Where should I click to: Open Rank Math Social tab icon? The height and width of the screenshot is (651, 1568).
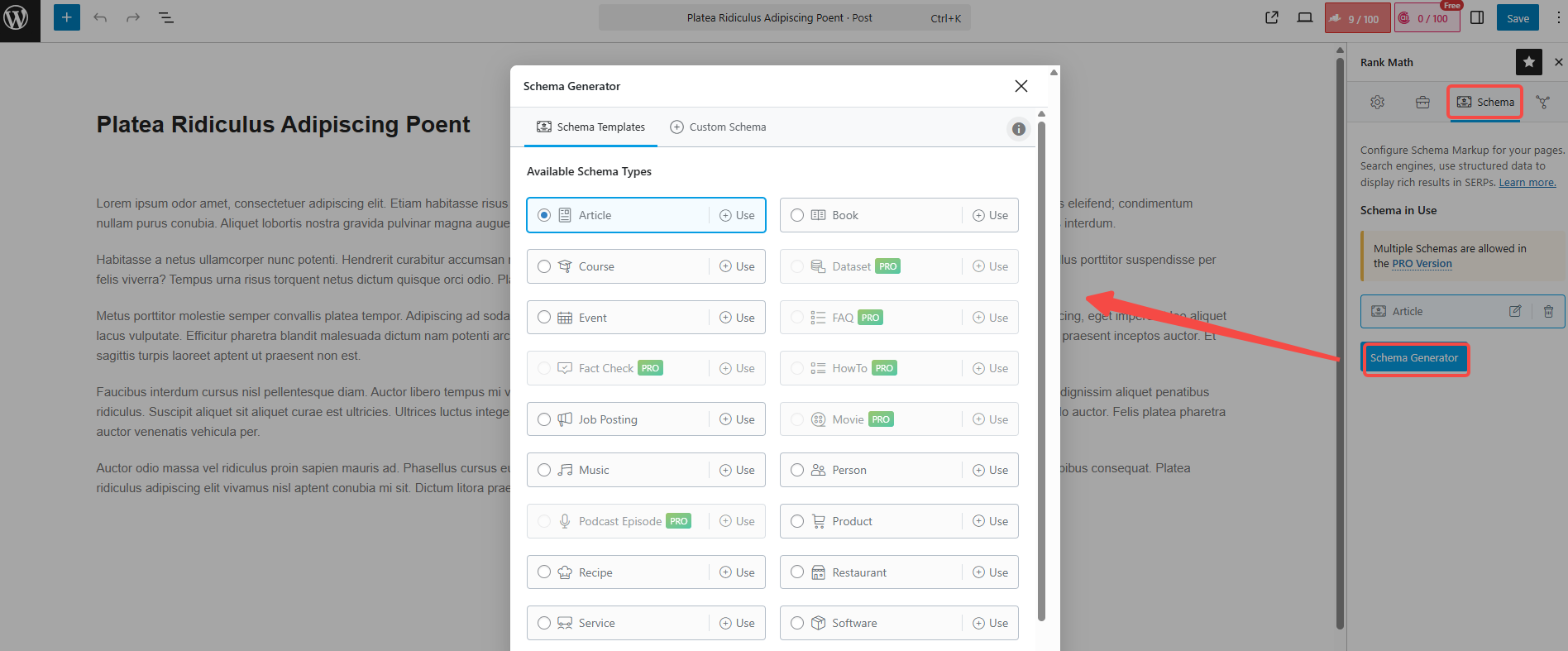pos(1542,103)
